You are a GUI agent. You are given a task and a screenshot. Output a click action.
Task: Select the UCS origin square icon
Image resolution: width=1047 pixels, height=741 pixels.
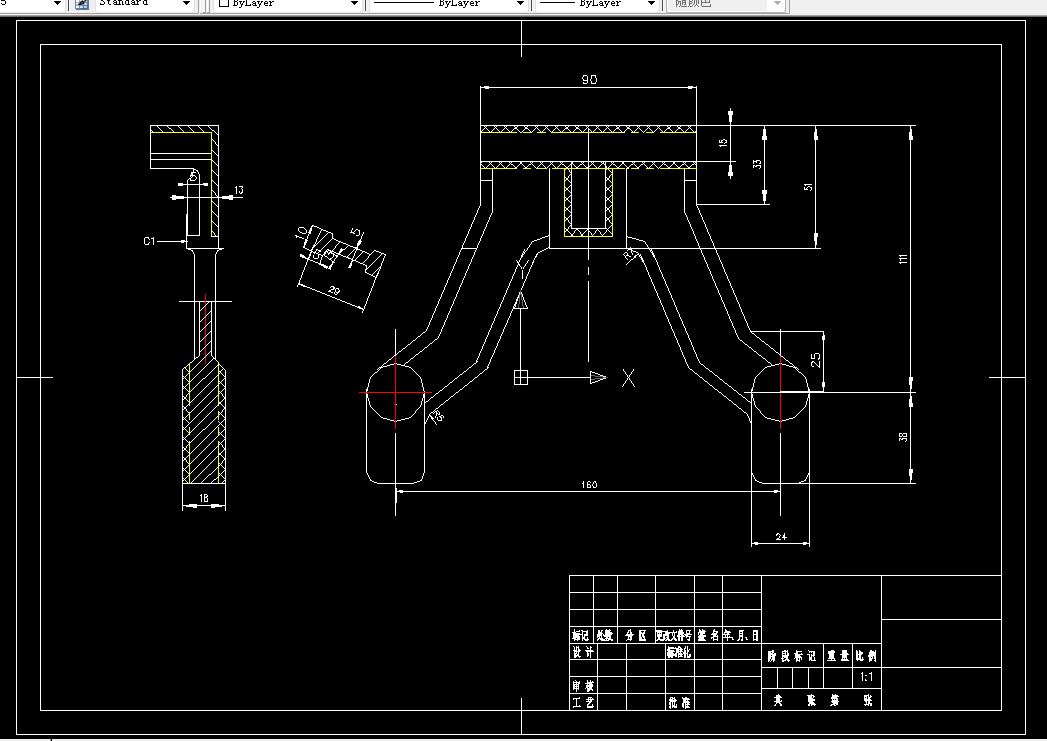pos(521,378)
